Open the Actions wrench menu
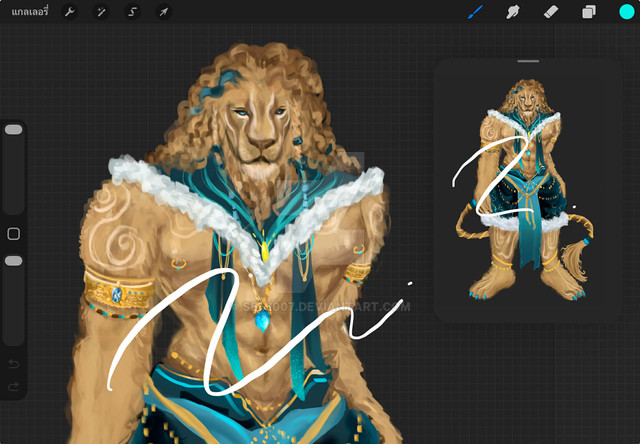The image size is (640, 444). point(69,12)
